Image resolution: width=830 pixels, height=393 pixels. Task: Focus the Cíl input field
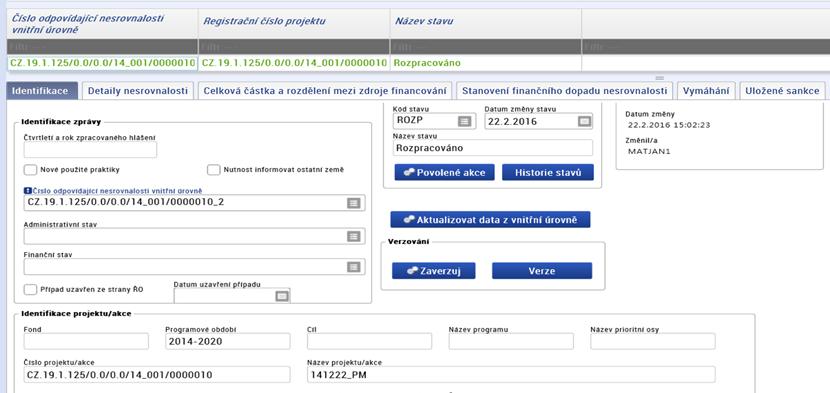[369, 342]
